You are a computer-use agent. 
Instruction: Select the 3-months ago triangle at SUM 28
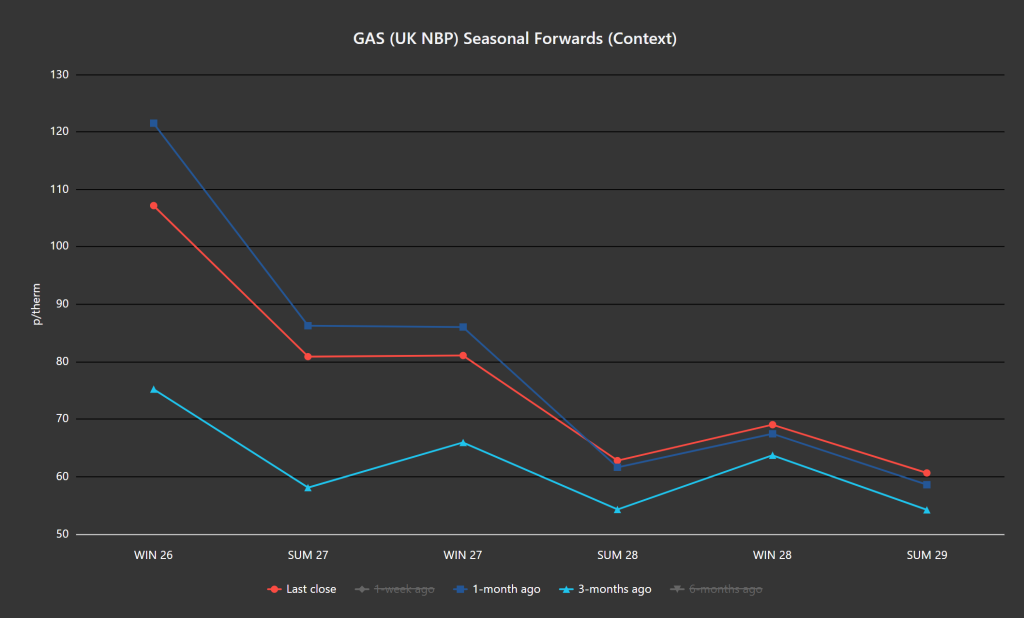[x=617, y=509]
